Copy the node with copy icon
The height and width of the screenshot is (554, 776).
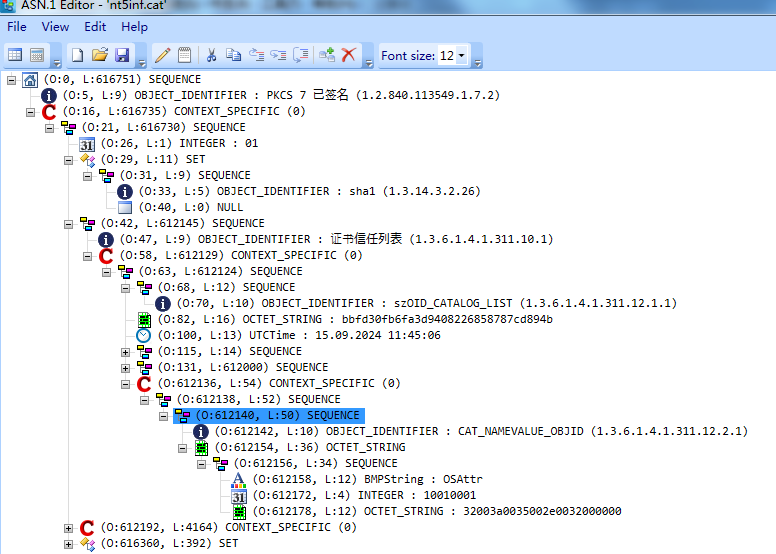tap(233, 55)
